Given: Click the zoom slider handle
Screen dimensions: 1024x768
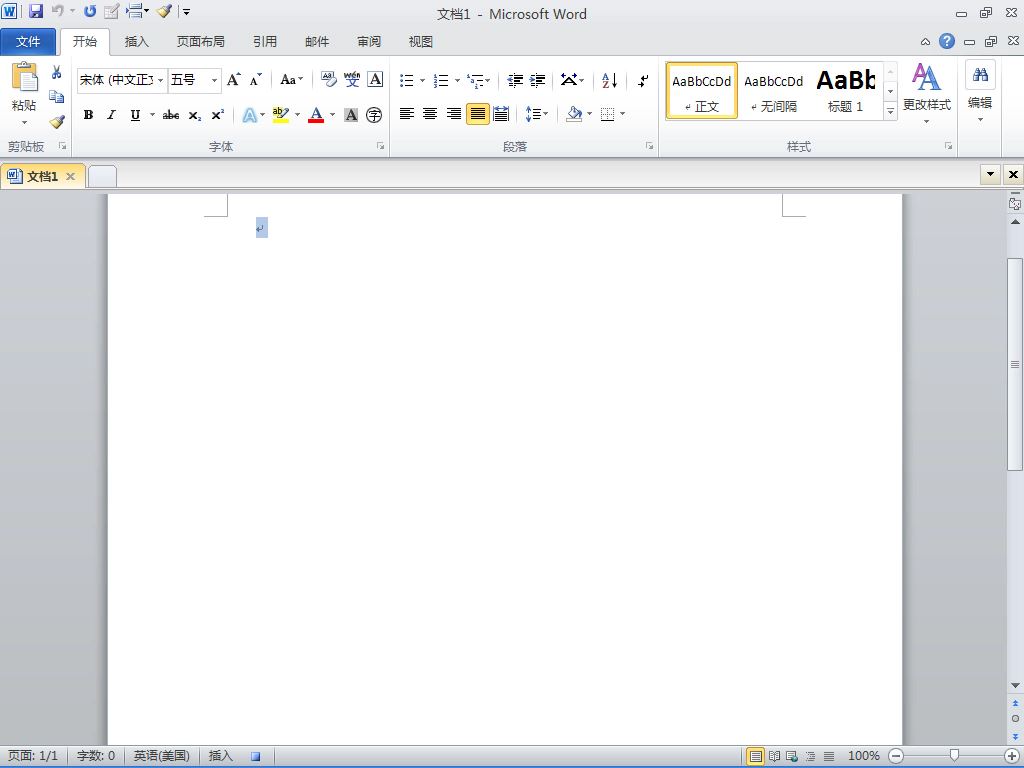Looking at the screenshot, I should pyautogui.click(x=954, y=756).
